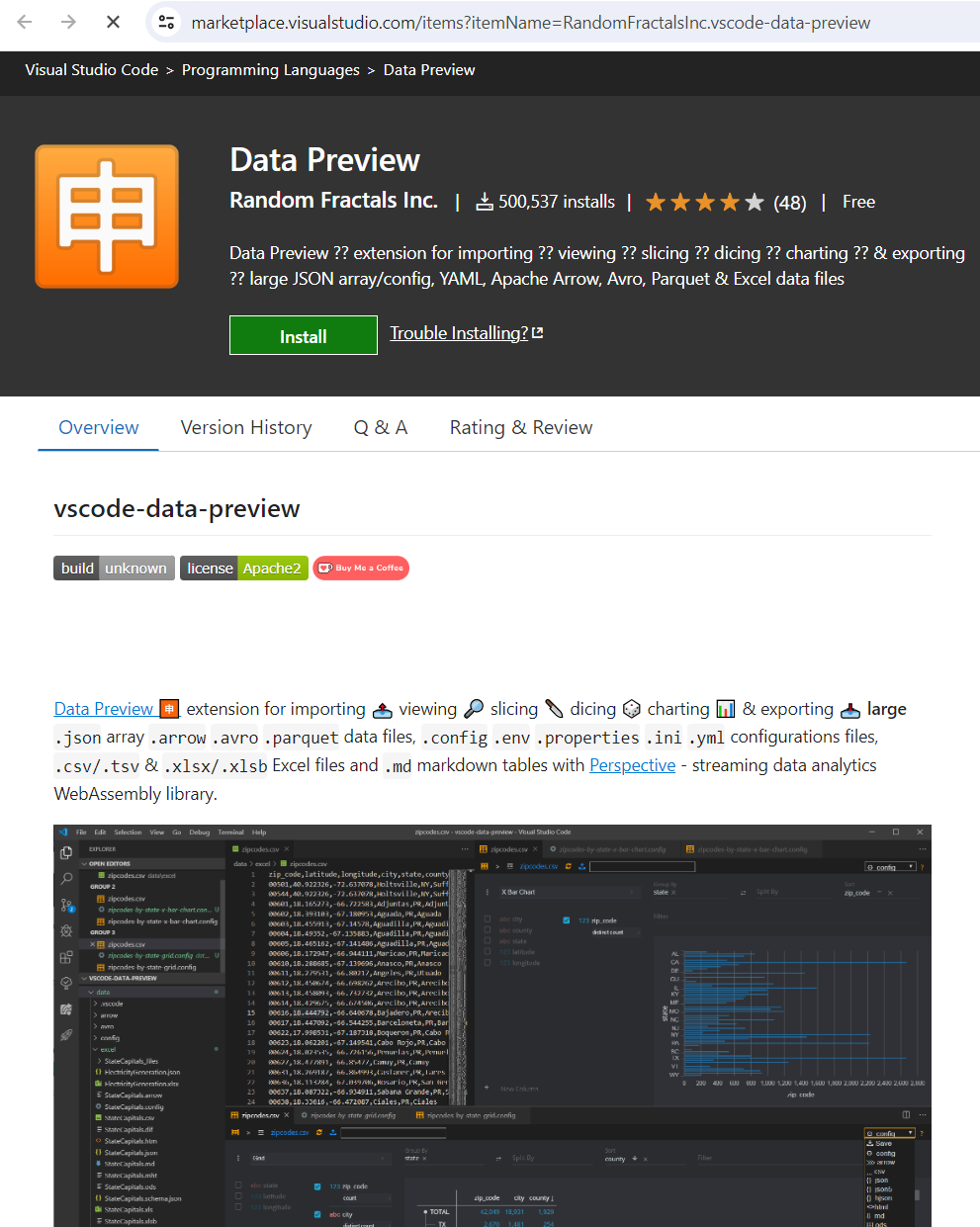Viewport: 980px width, 1227px height.
Task: Click the Debug bug icon in activity bar
Action: point(66,931)
